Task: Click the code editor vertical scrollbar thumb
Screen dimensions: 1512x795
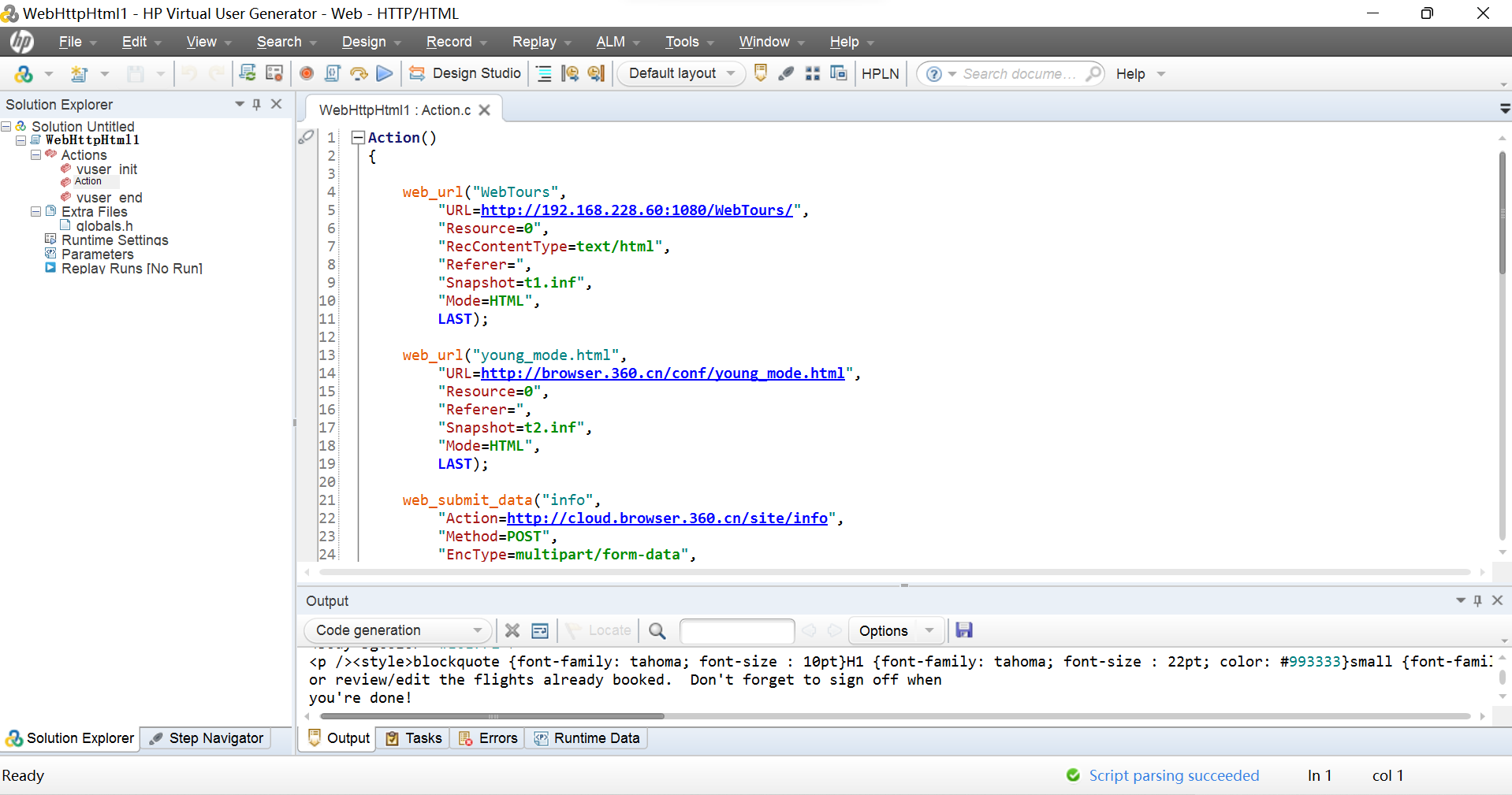Action: tap(1503, 213)
